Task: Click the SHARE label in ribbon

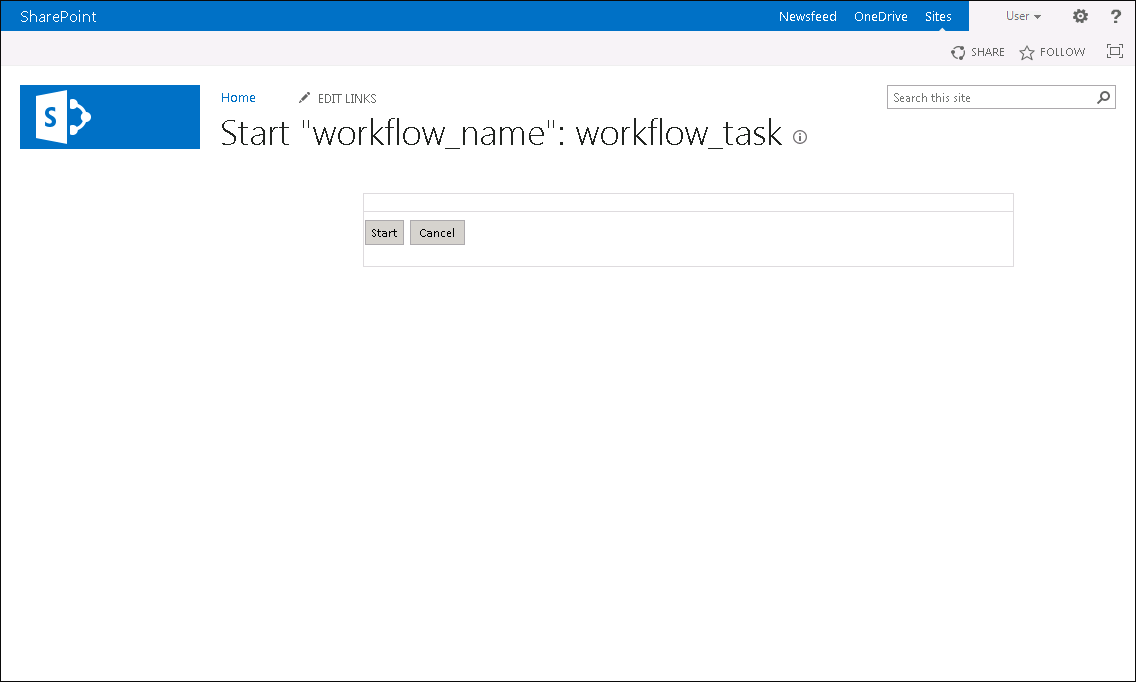Action: point(988,52)
